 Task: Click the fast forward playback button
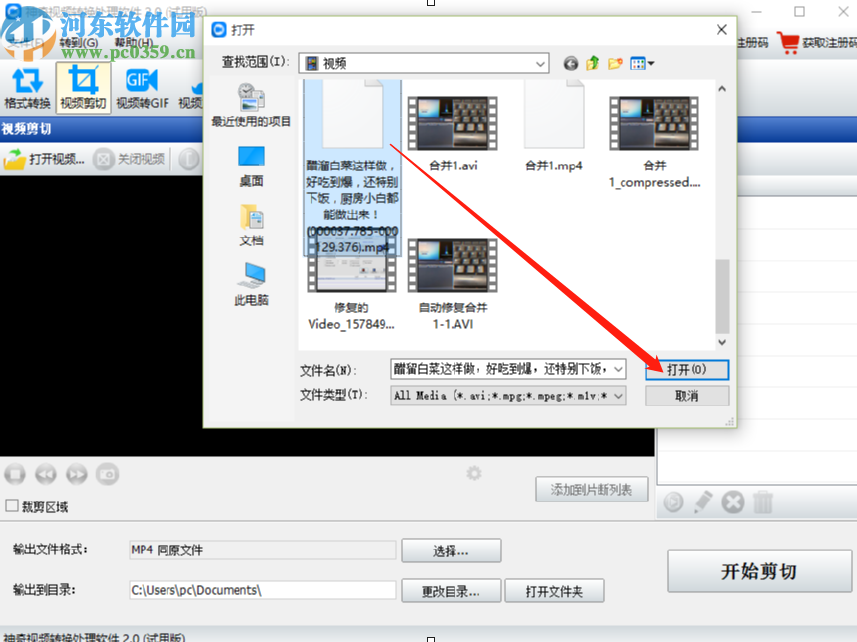77,474
